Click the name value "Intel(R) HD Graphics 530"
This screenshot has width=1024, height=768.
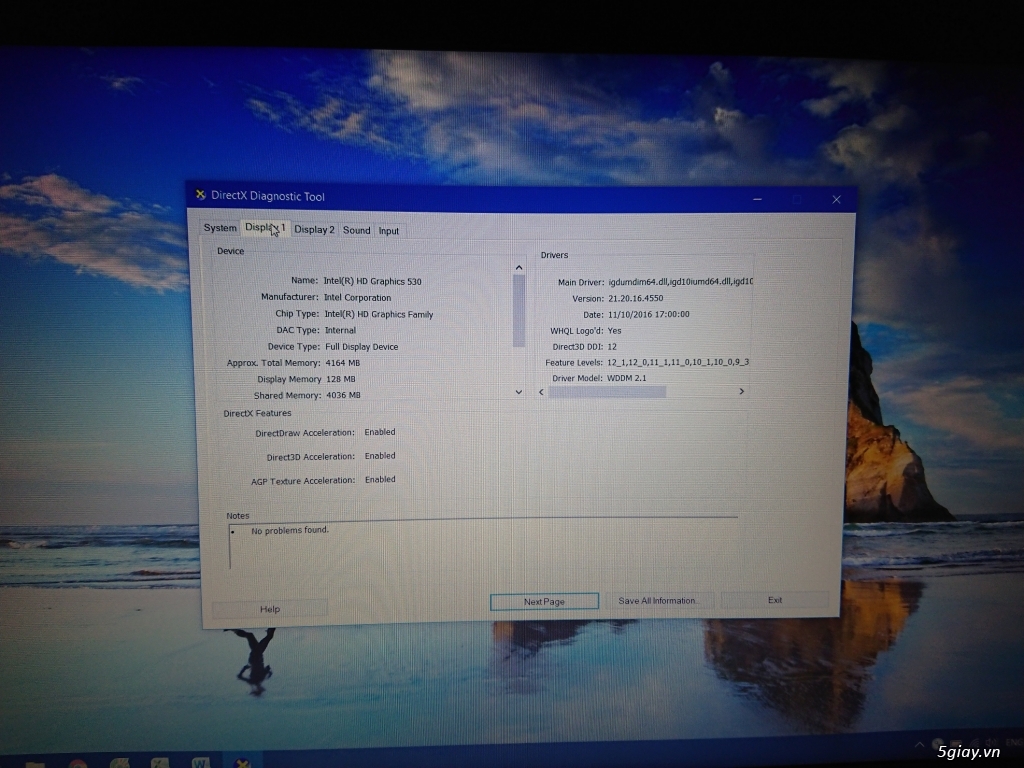tap(372, 281)
